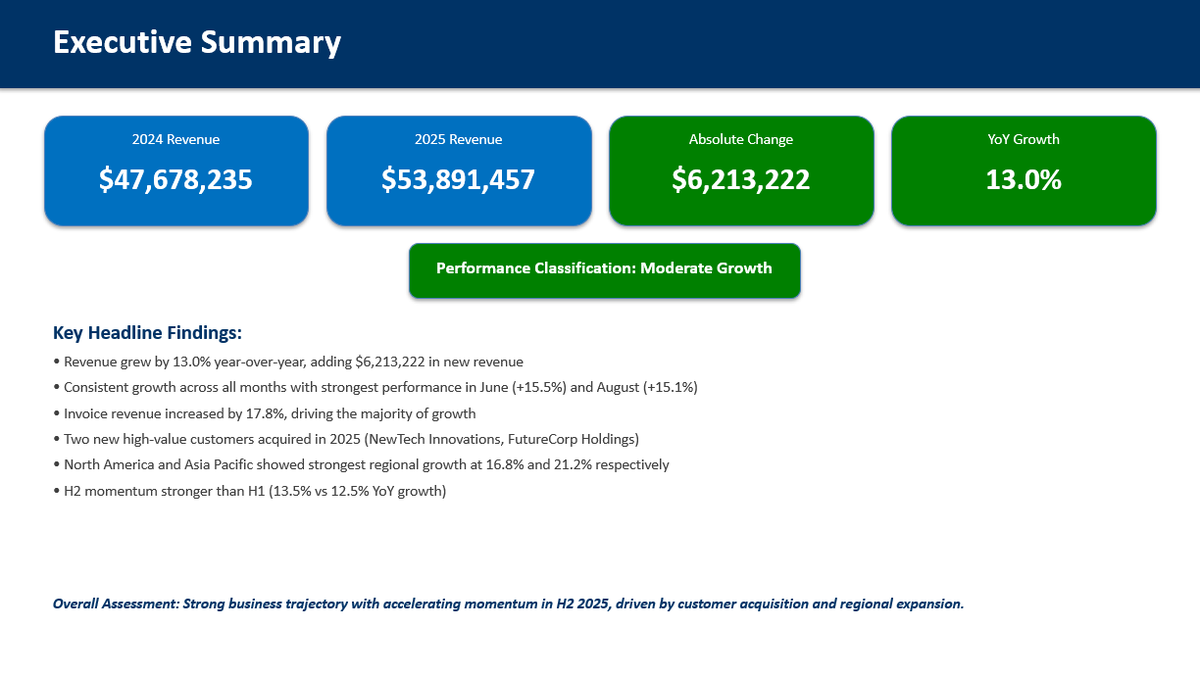Select the 2024 Revenue card

click(x=176, y=170)
